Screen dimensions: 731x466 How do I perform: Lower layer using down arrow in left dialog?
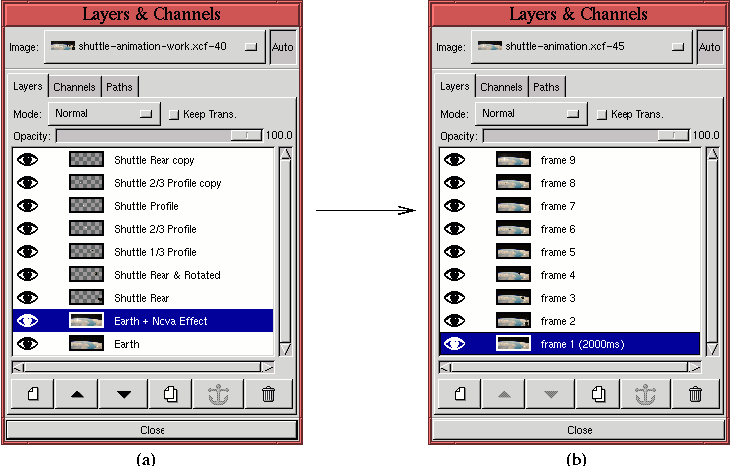tap(123, 394)
